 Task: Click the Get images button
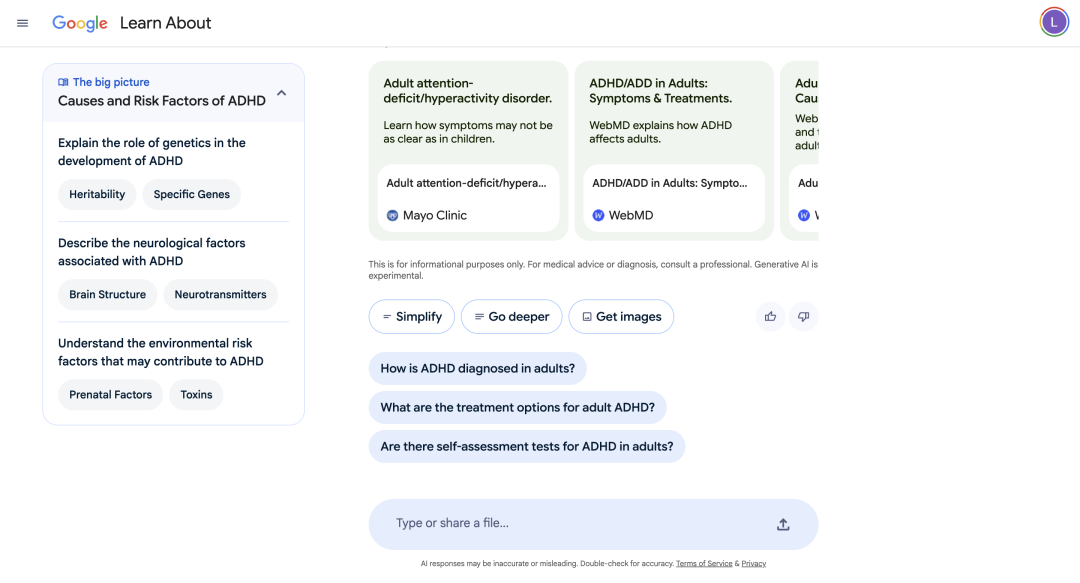pos(621,317)
